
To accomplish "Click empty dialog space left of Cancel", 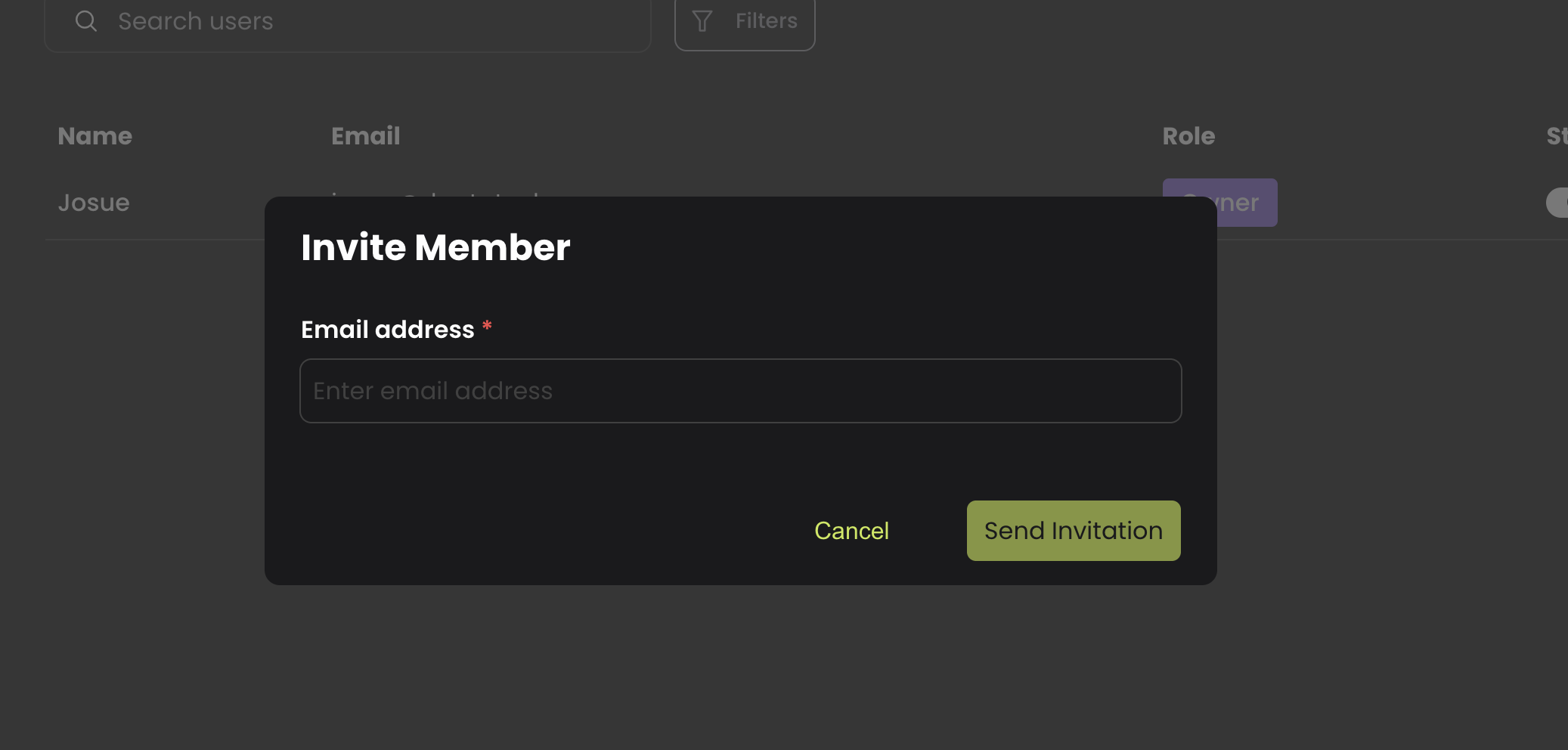I will [x=529, y=531].
